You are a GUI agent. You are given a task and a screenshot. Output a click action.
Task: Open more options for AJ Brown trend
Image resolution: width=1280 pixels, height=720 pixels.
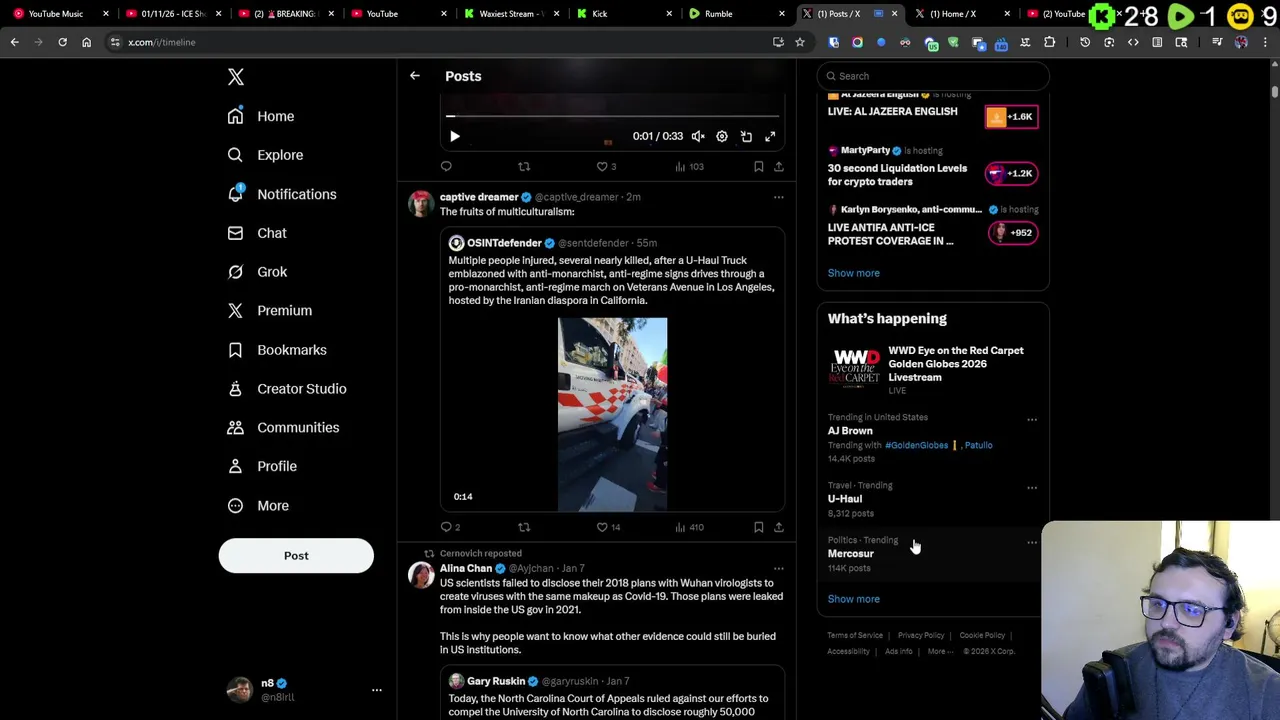[x=1032, y=420]
